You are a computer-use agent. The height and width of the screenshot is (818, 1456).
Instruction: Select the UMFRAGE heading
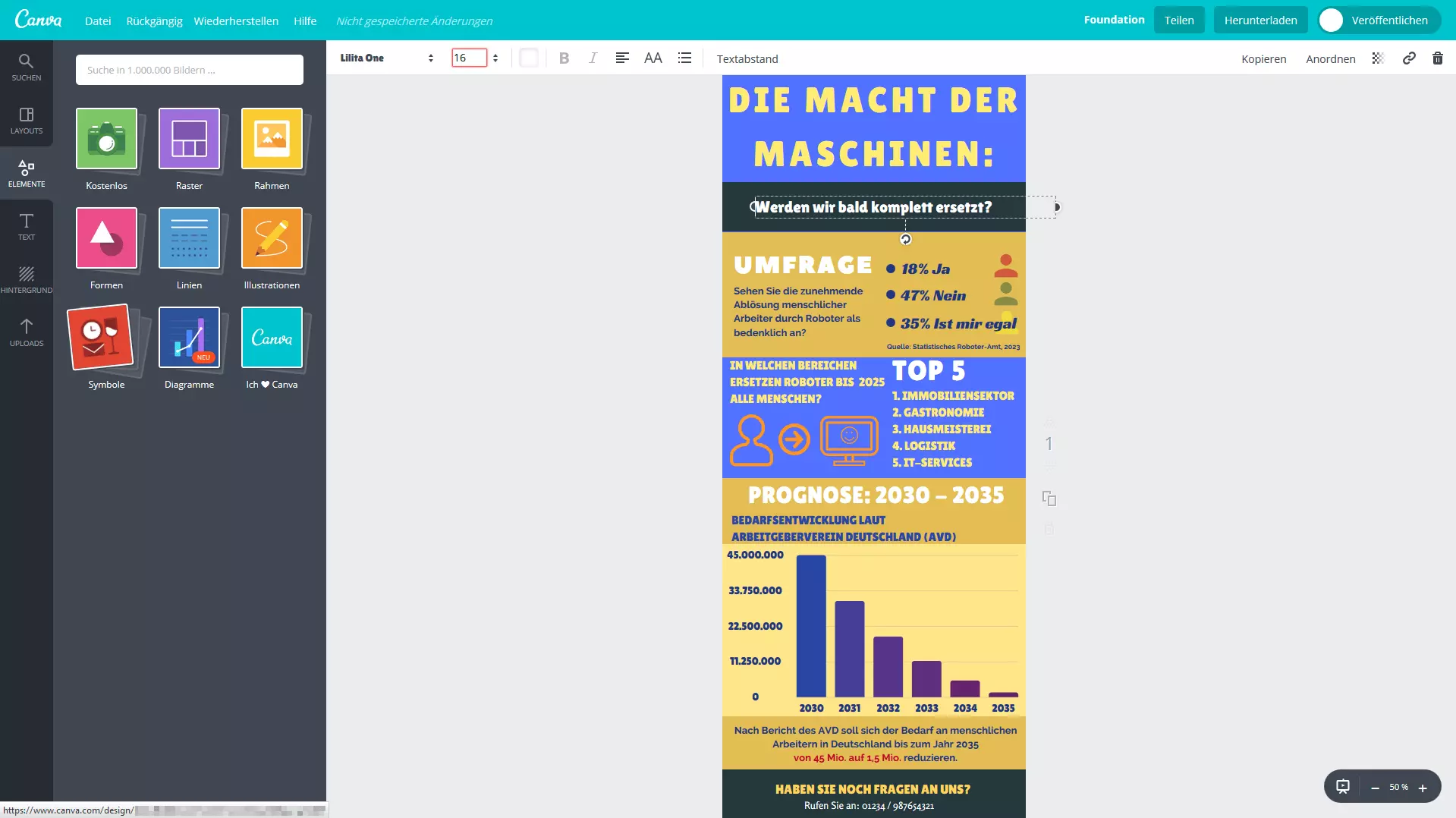(x=803, y=265)
